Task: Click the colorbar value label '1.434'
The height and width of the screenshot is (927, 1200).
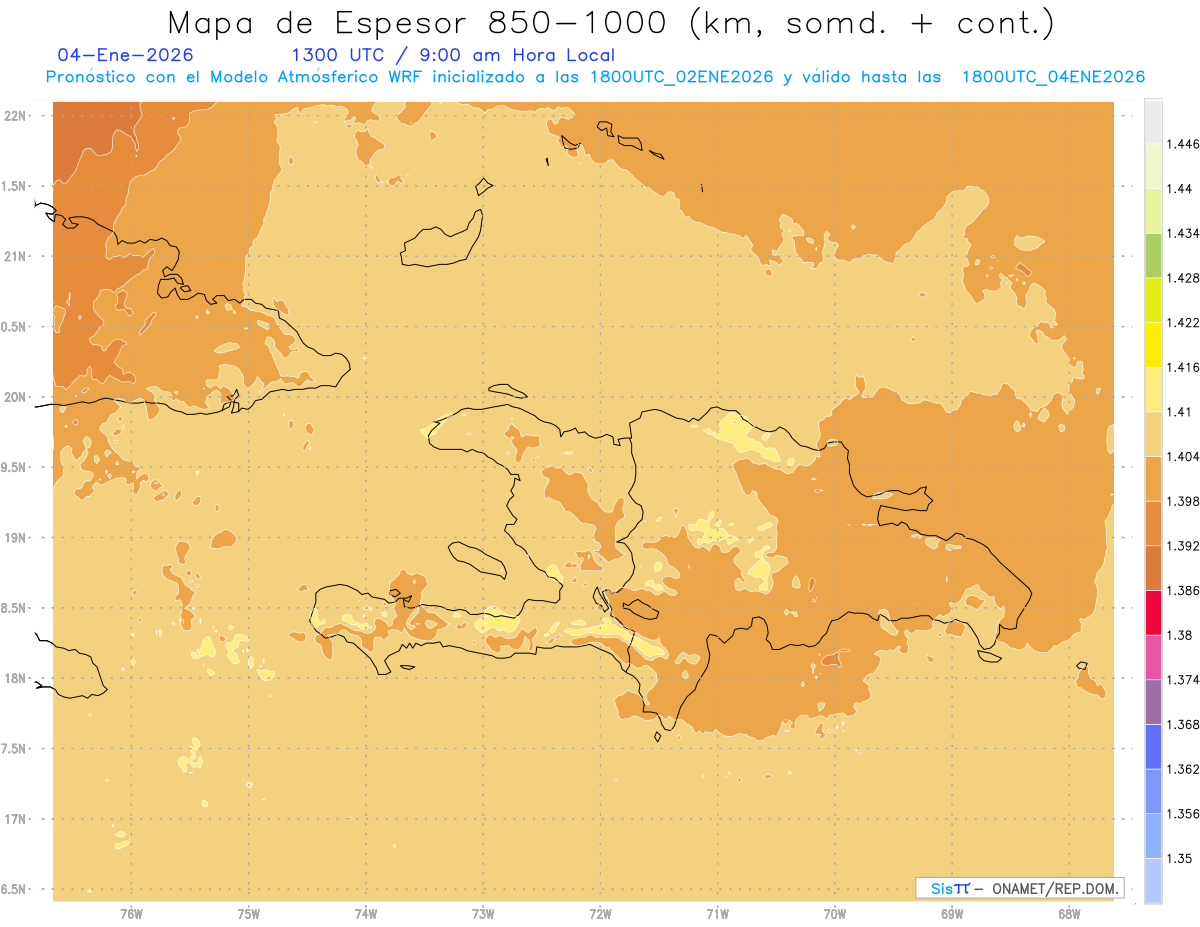Action: point(1183,233)
